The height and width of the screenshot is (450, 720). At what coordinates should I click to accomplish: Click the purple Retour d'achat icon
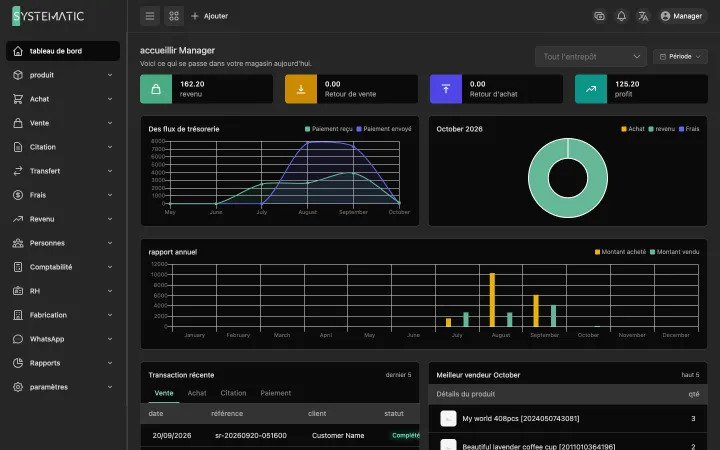tap(446, 89)
